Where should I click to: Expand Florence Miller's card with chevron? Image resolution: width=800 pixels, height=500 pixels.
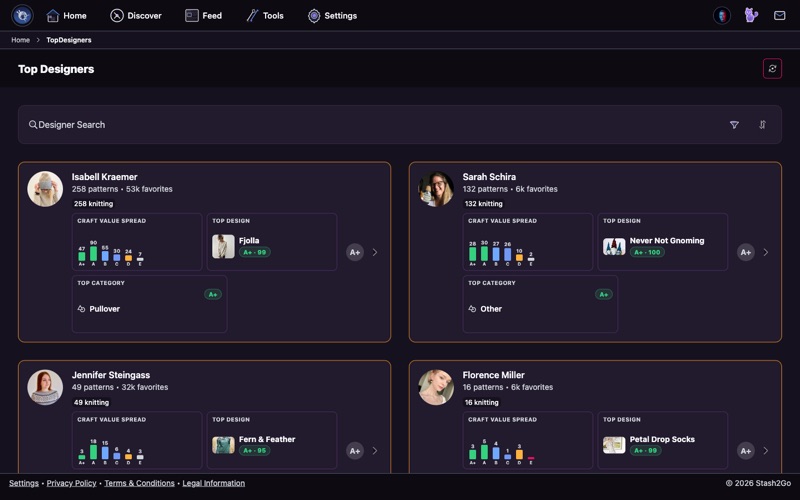[x=766, y=451]
